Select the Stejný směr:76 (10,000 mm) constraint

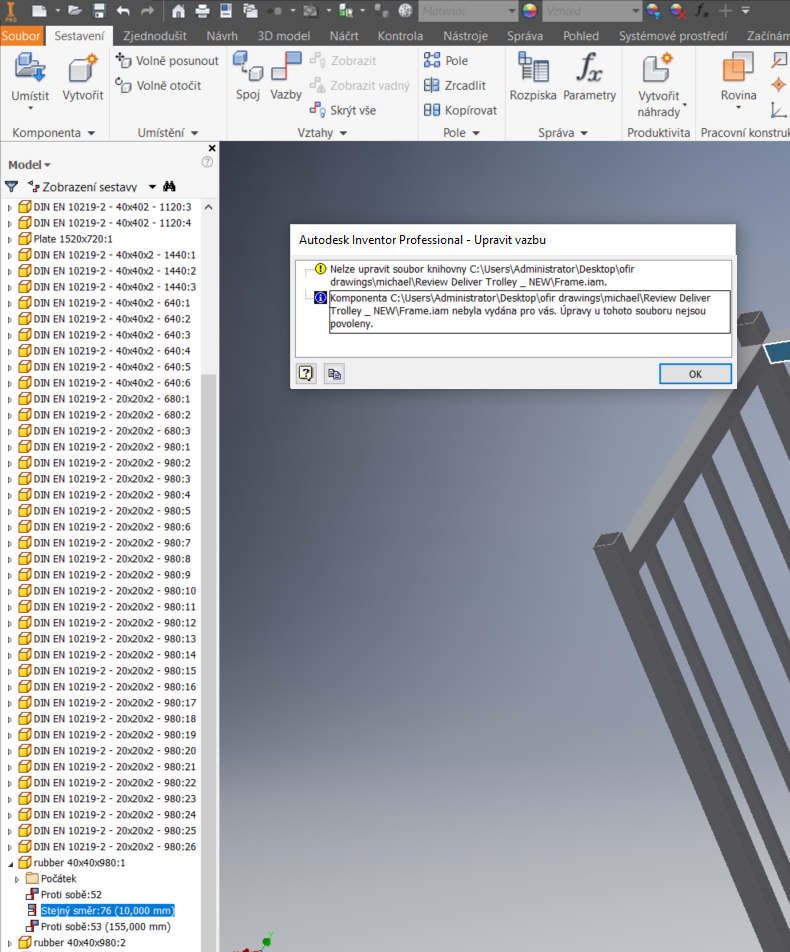[x=107, y=911]
